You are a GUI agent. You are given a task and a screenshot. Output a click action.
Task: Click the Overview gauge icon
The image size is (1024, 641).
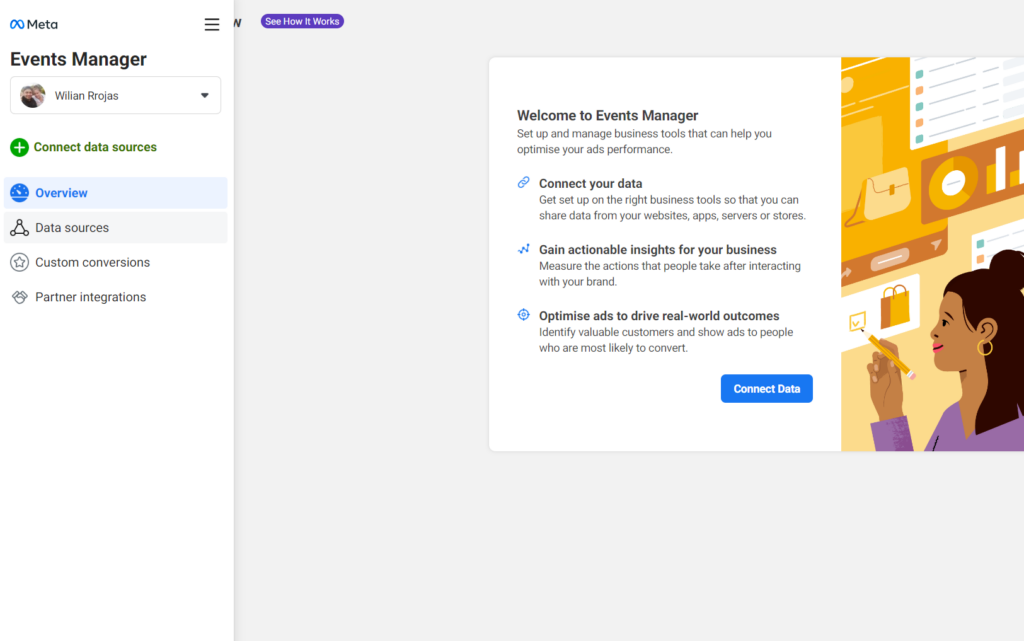(x=20, y=193)
